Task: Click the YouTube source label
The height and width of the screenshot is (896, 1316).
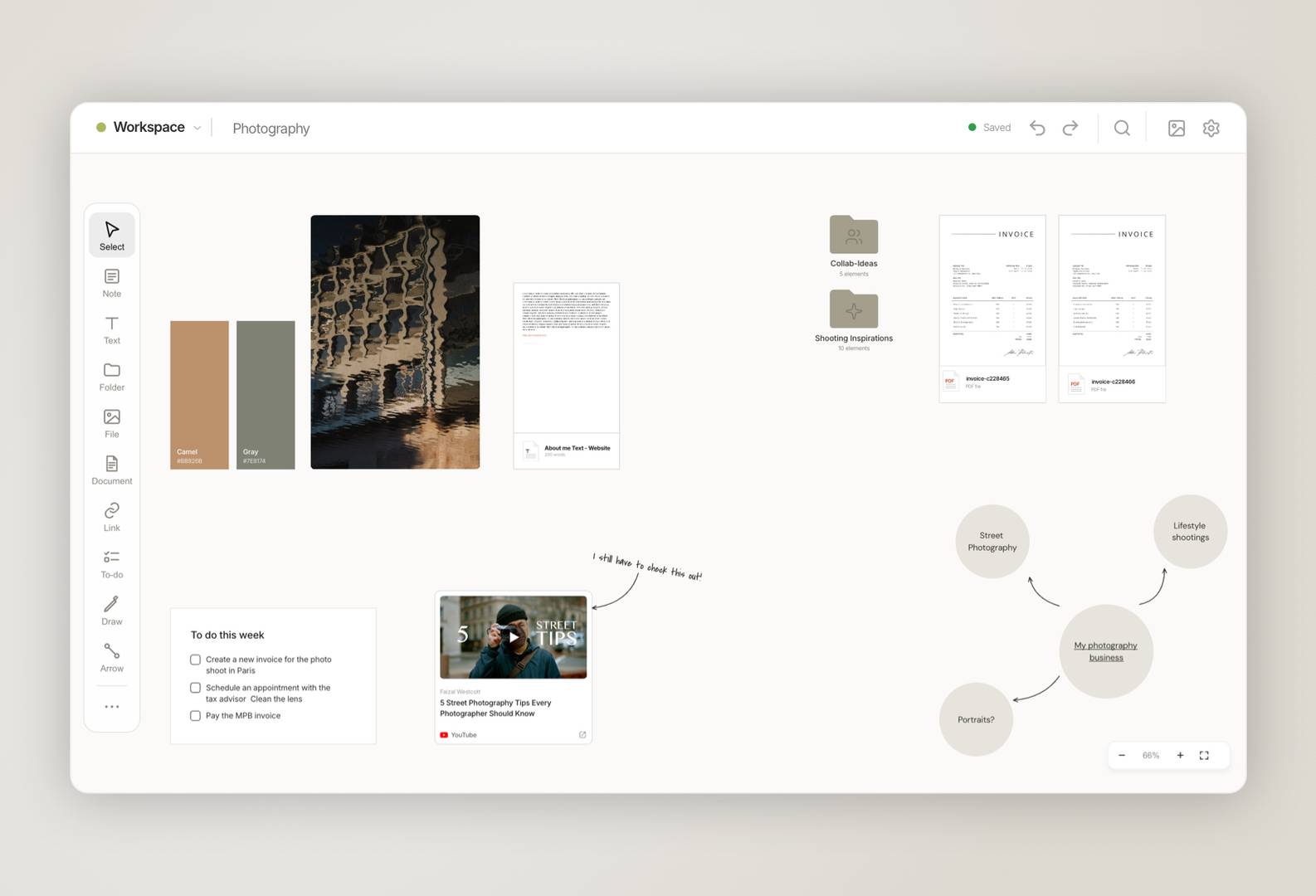Action: (x=464, y=735)
